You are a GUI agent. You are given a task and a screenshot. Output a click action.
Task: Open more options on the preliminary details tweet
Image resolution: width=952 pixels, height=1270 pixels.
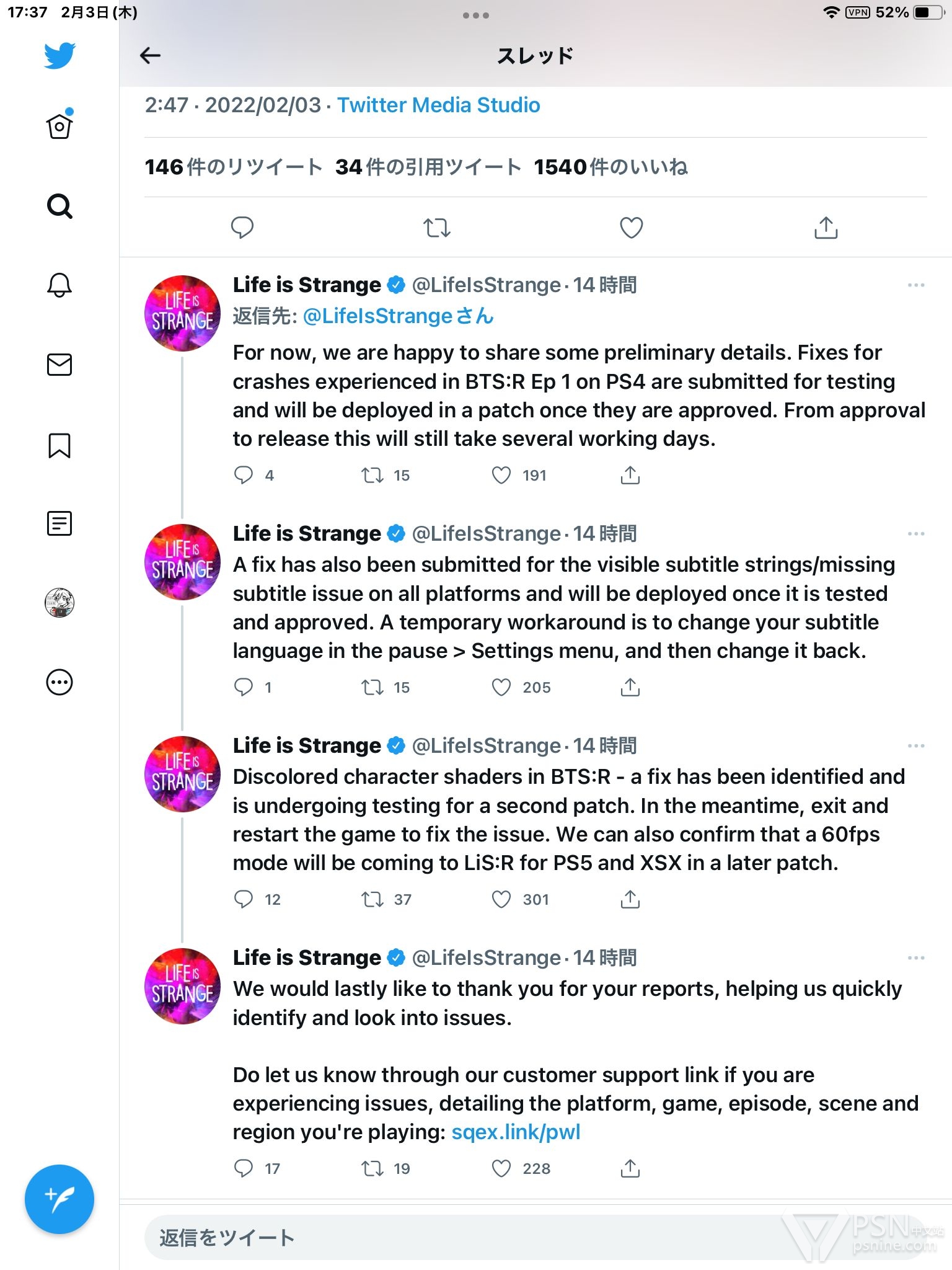915,285
